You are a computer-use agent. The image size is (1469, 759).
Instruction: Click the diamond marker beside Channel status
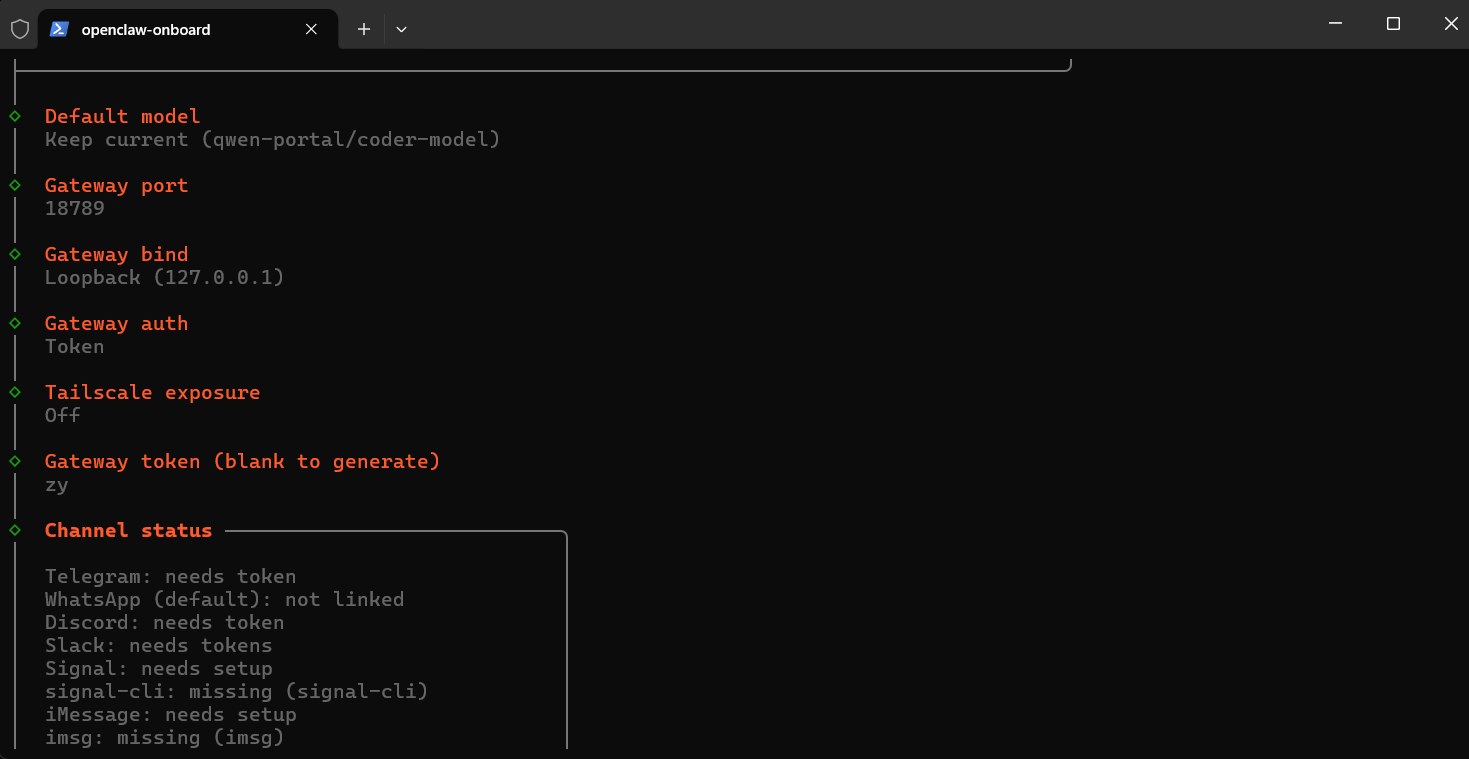15,530
